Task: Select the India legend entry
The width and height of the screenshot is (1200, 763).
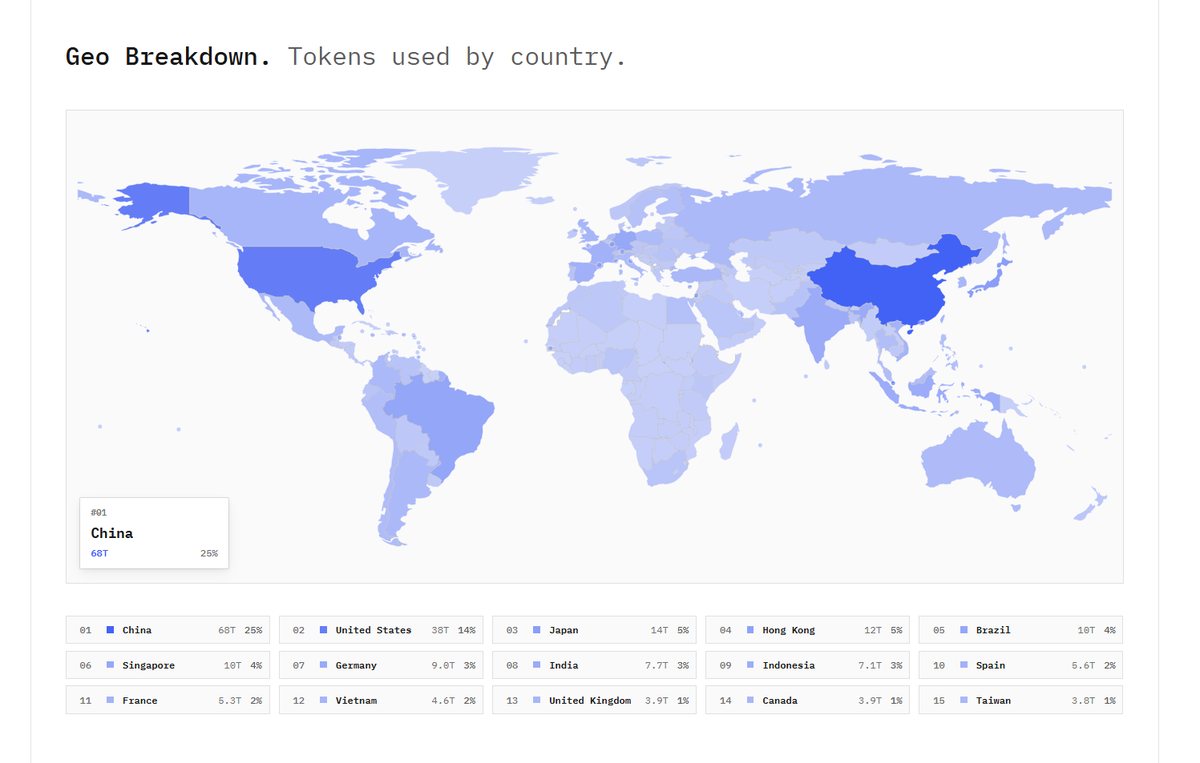Action: (594, 665)
